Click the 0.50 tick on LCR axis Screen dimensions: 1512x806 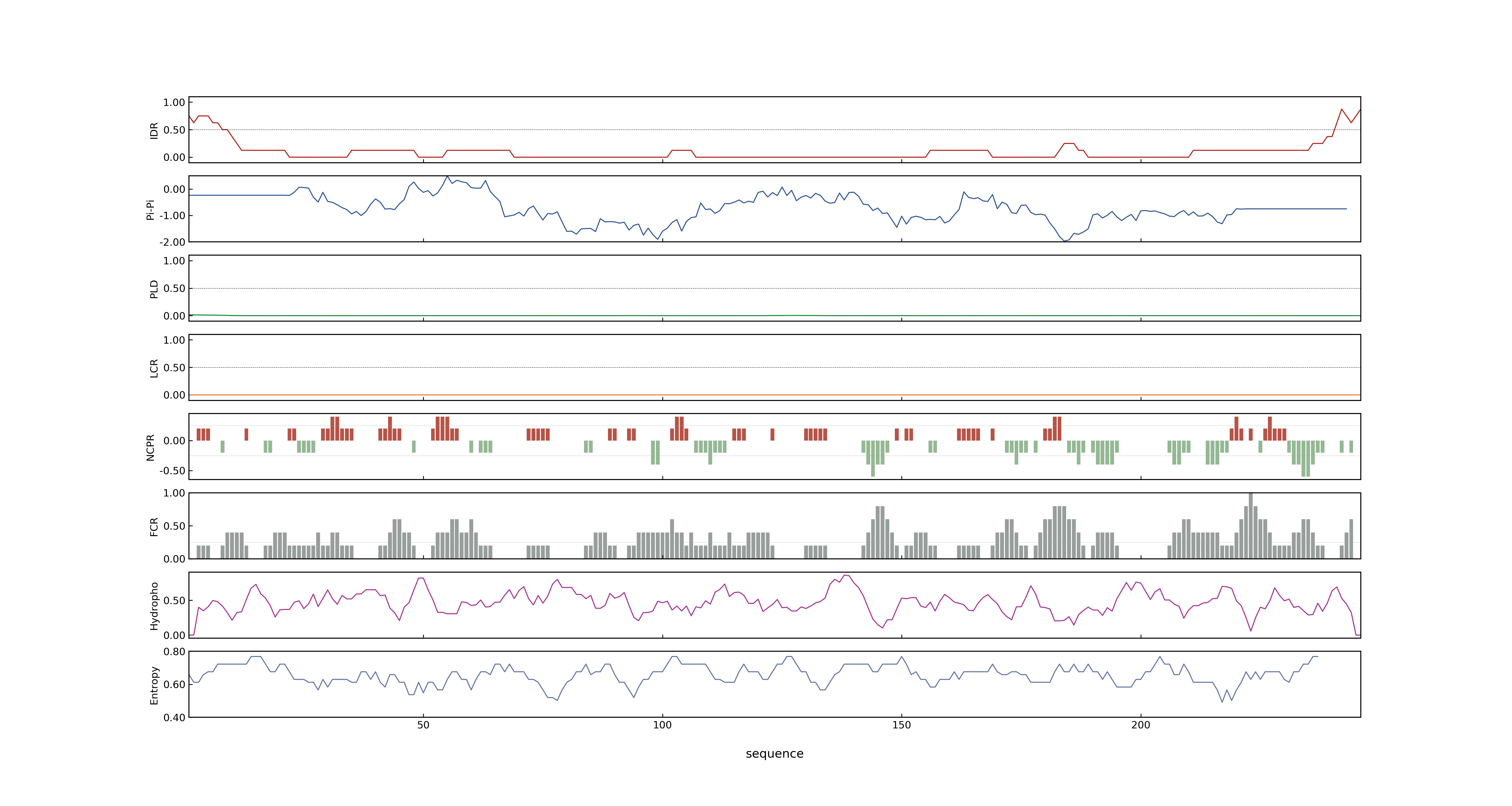coord(174,368)
